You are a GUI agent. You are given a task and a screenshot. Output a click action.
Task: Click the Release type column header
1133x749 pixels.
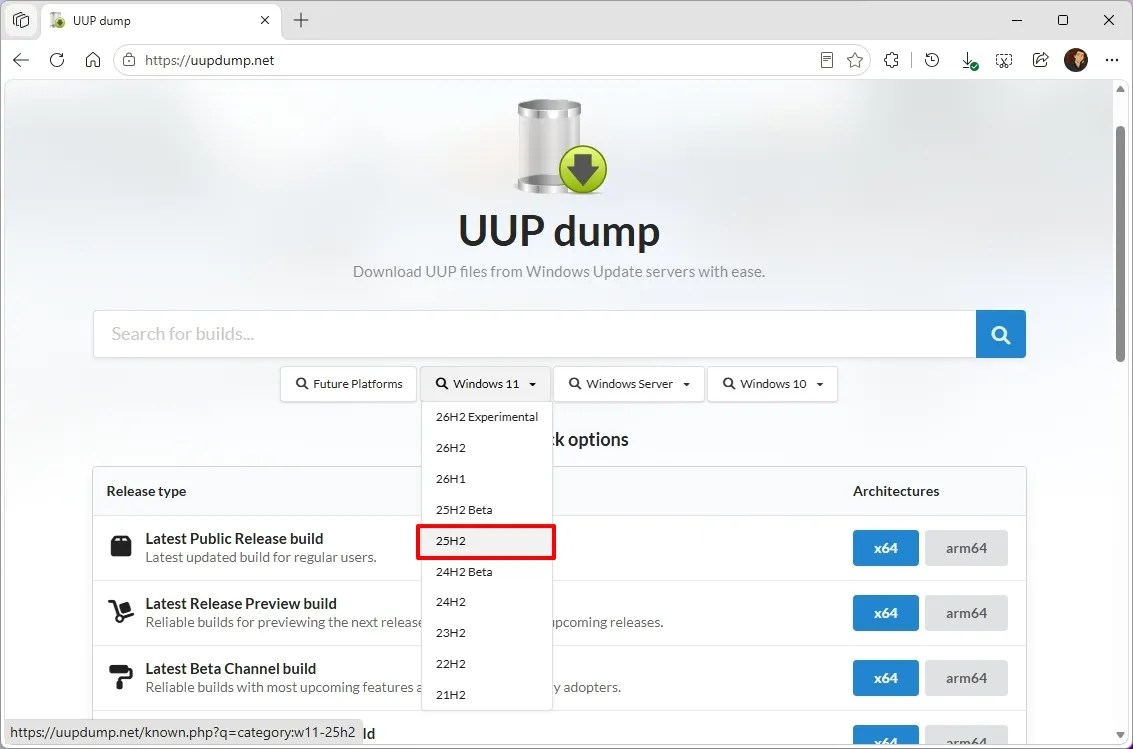tap(146, 491)
